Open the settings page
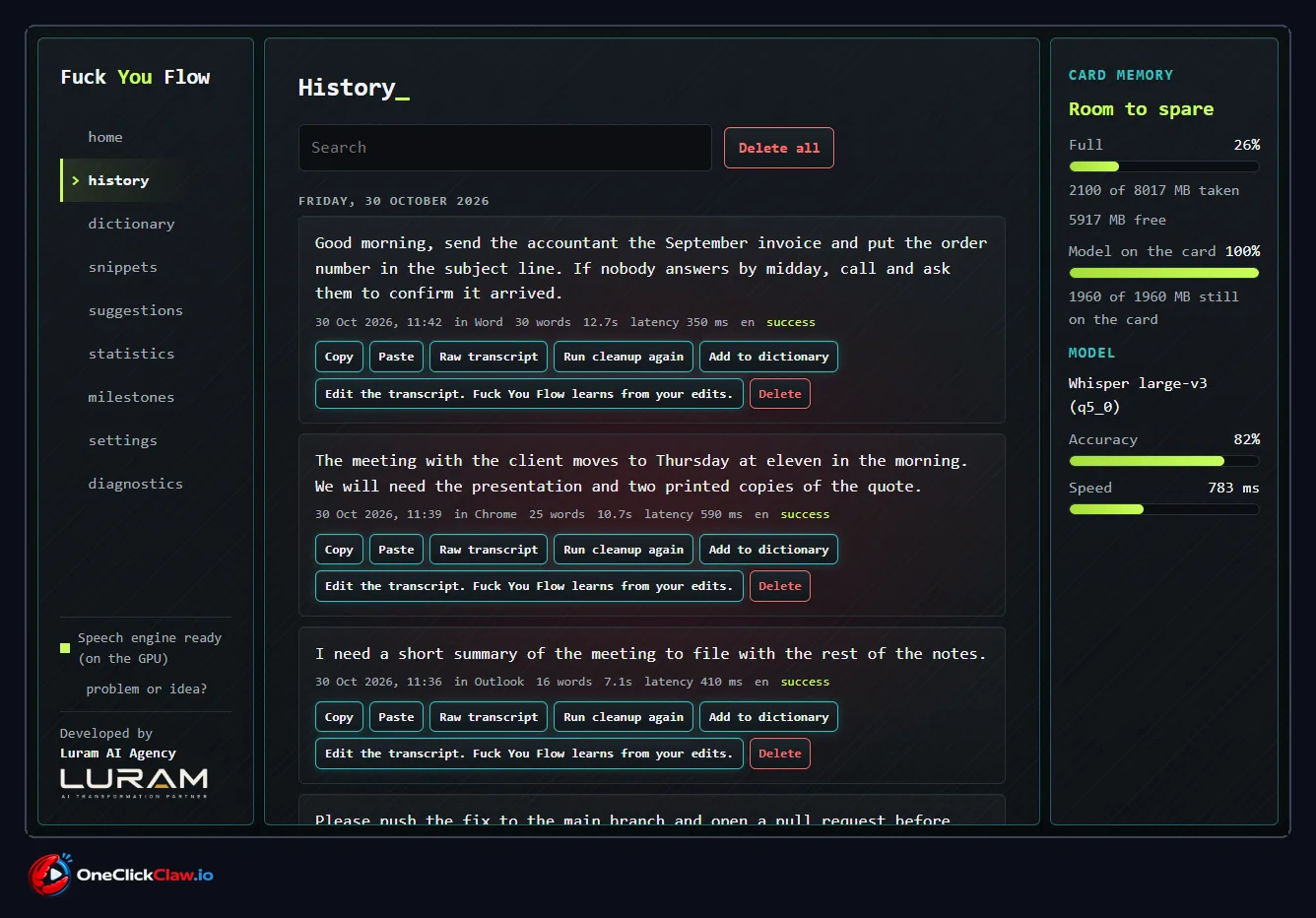Screen dimensions: 1316x918 click(122, 440)
